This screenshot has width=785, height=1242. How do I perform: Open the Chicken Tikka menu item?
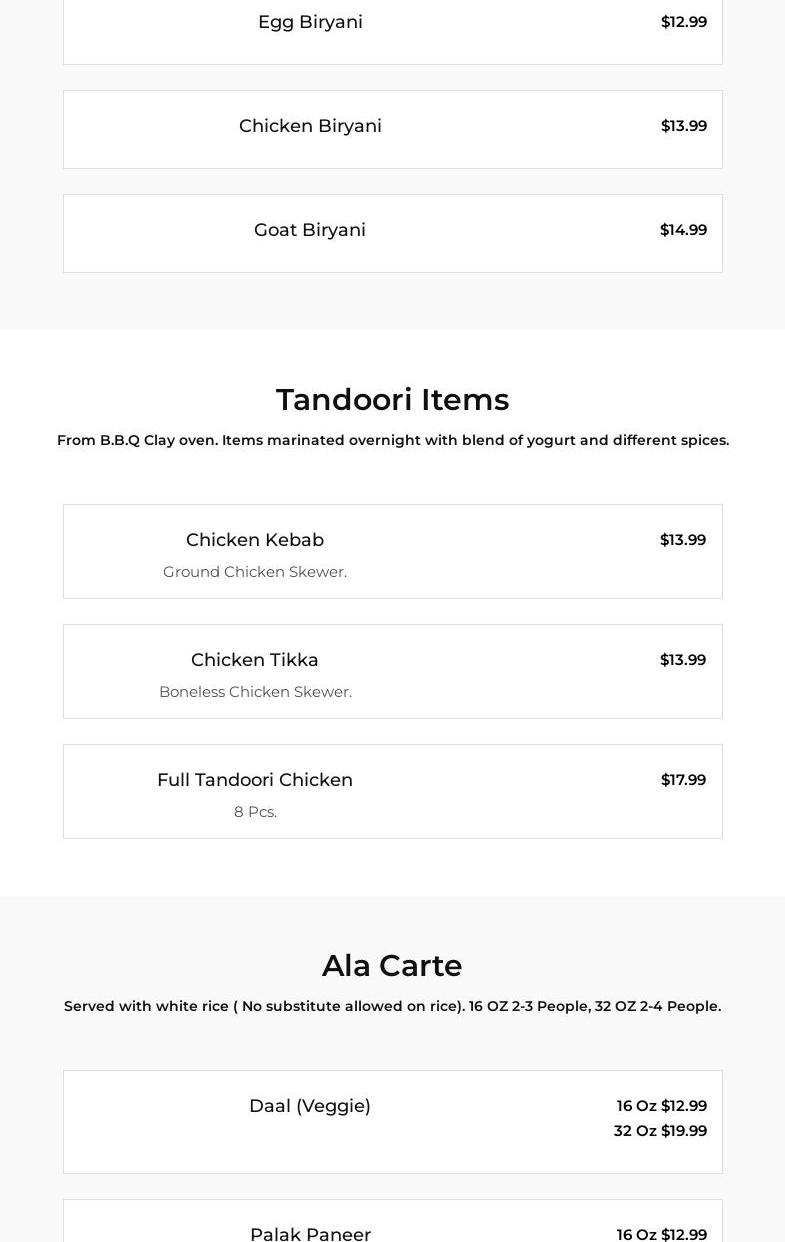255,660
